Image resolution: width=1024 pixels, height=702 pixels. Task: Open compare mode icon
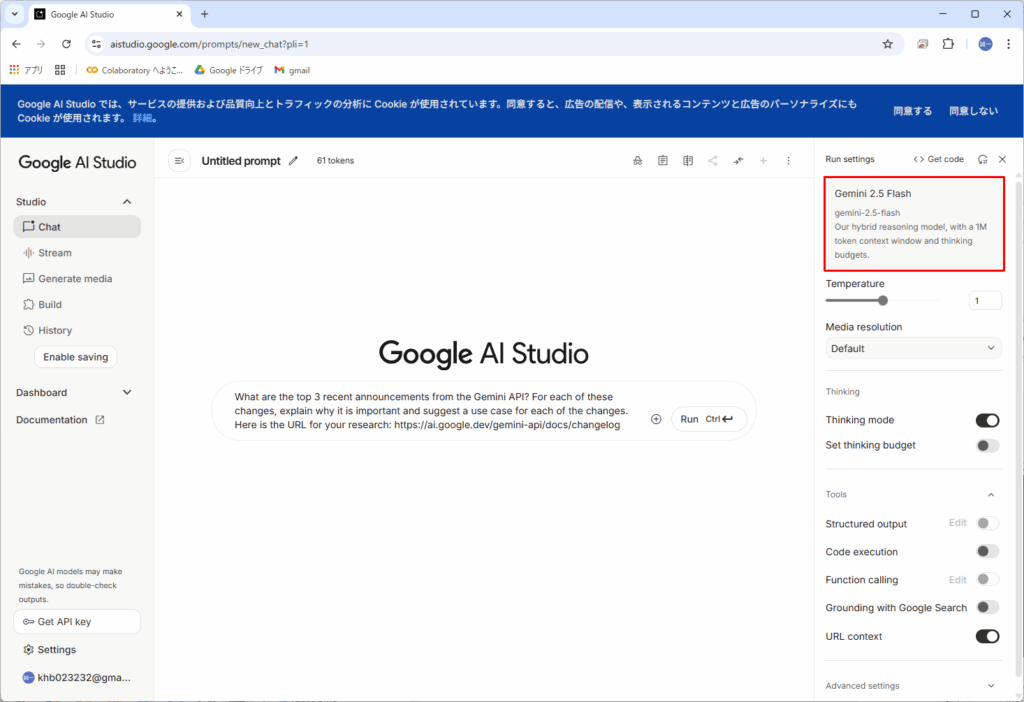point(688,161)
